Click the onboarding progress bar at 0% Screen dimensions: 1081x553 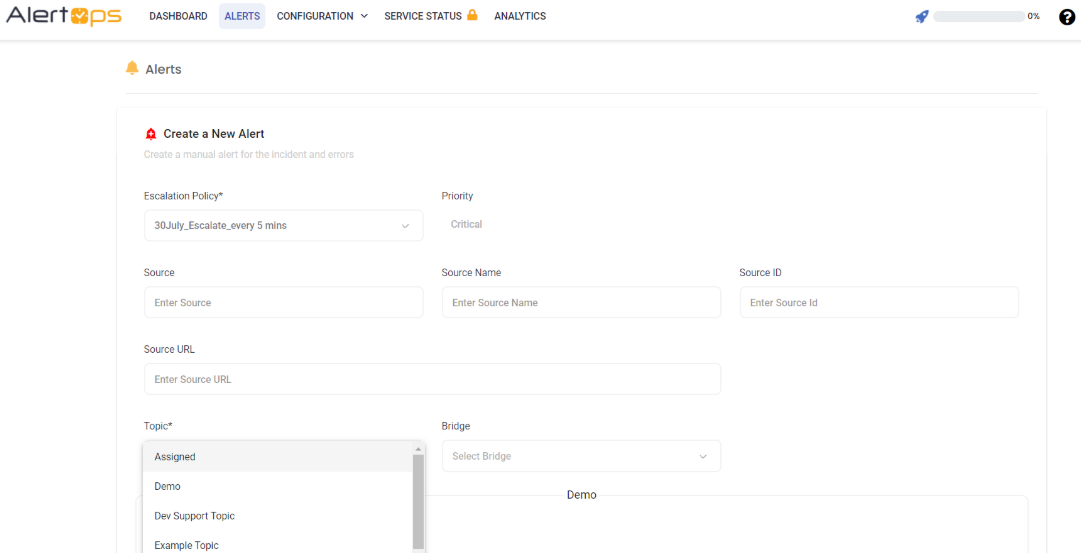(978, 16)
